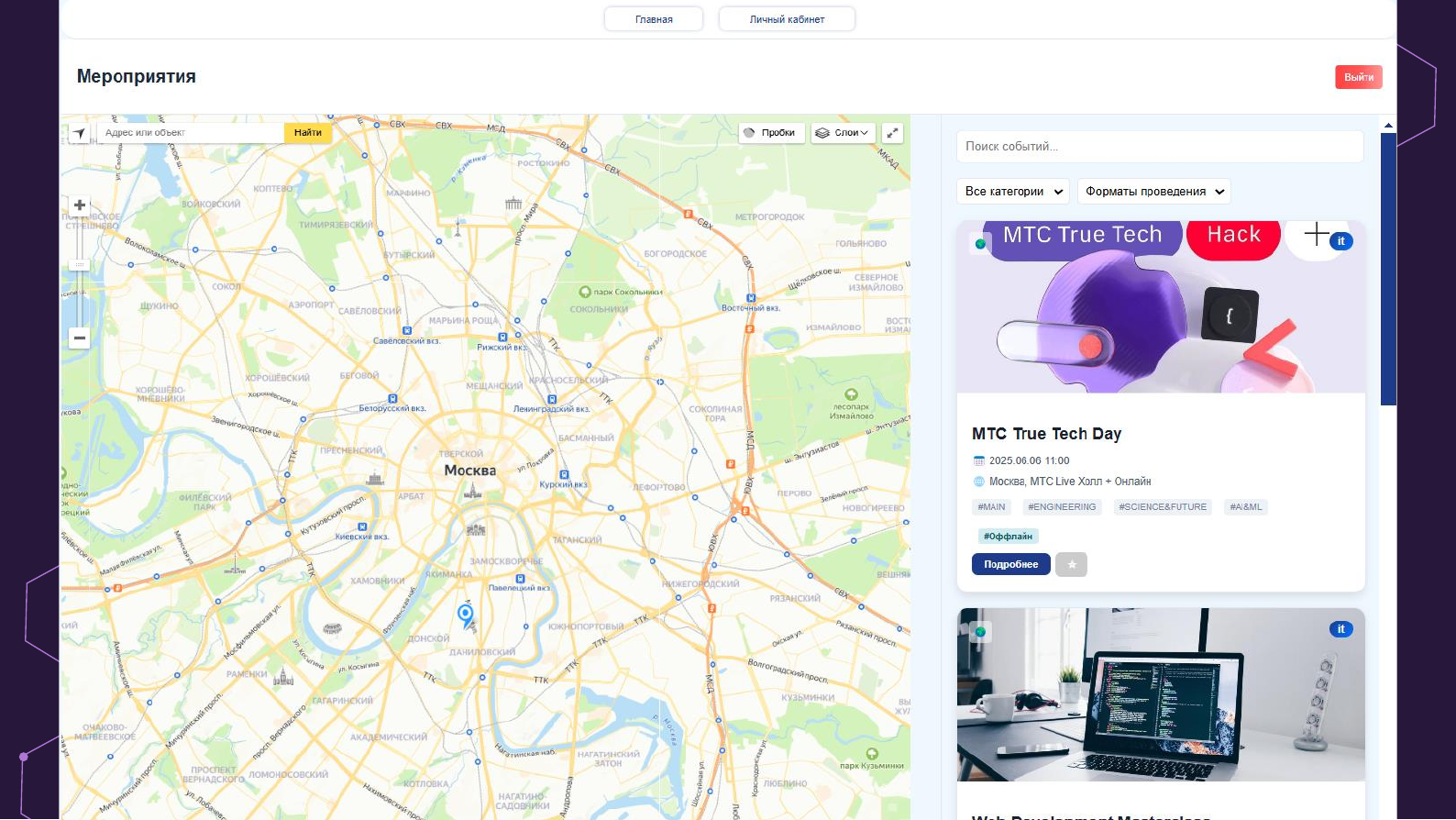The width and height of the screenshot is (1456, 820).
Task: Click the ТАГАНСКИЙ district label on map
Action: (577, 540)
